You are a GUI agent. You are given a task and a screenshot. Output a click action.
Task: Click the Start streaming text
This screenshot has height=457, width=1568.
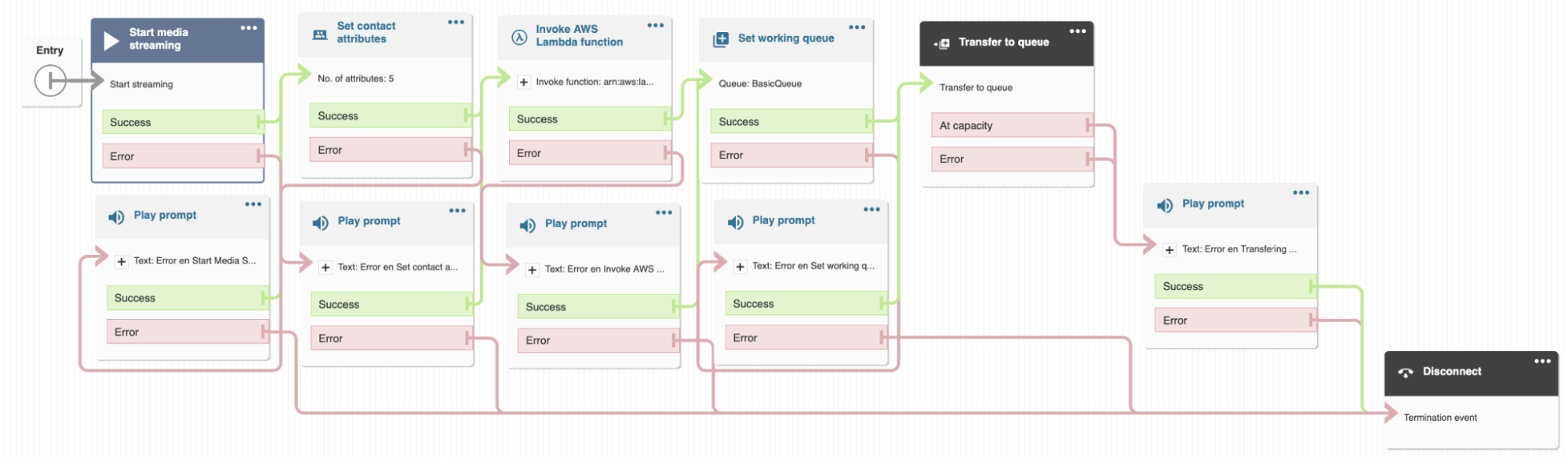(141, 85)
